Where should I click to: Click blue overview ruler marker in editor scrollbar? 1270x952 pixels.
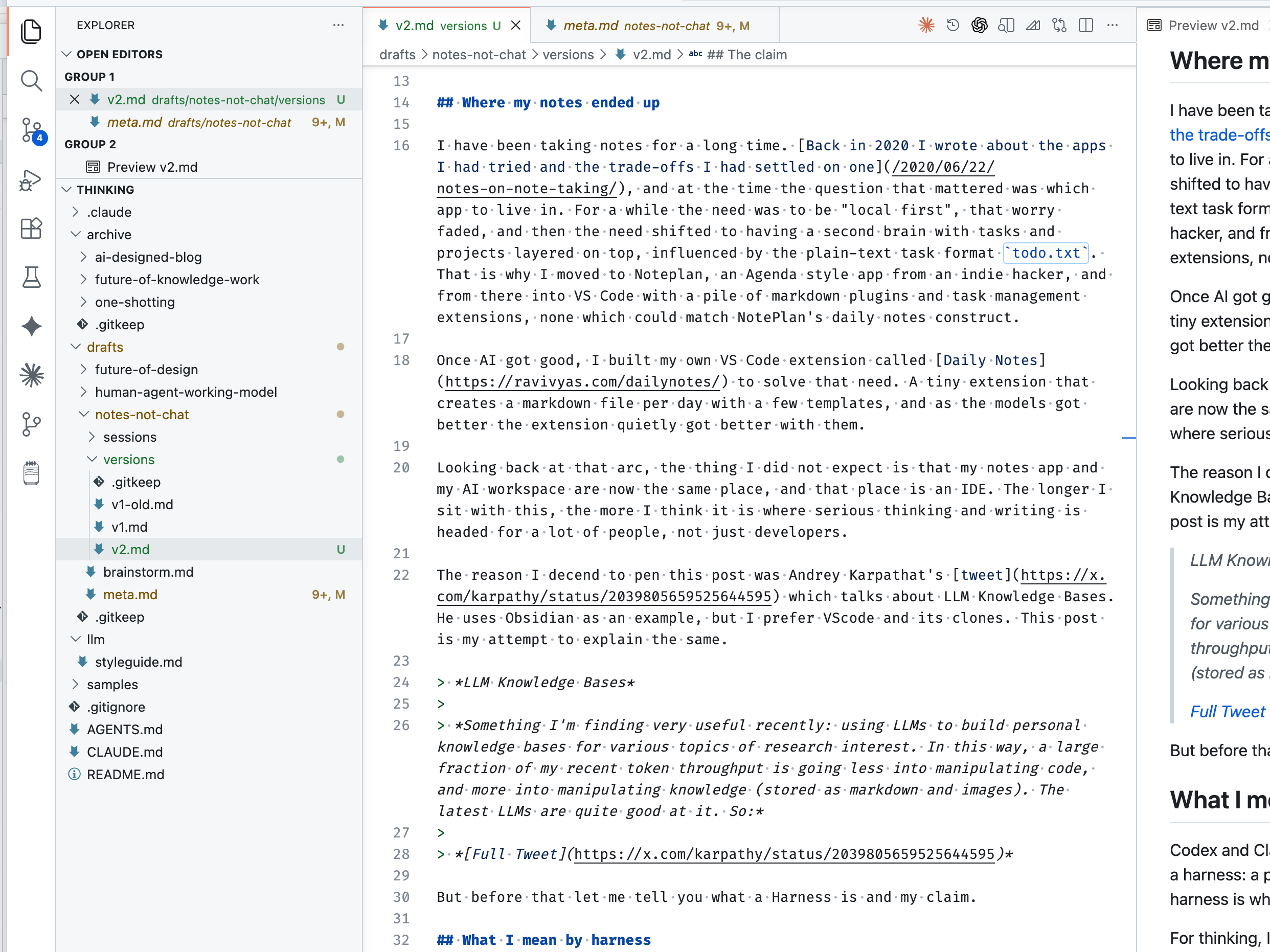pyautogui.click(x=1129, y=438)
